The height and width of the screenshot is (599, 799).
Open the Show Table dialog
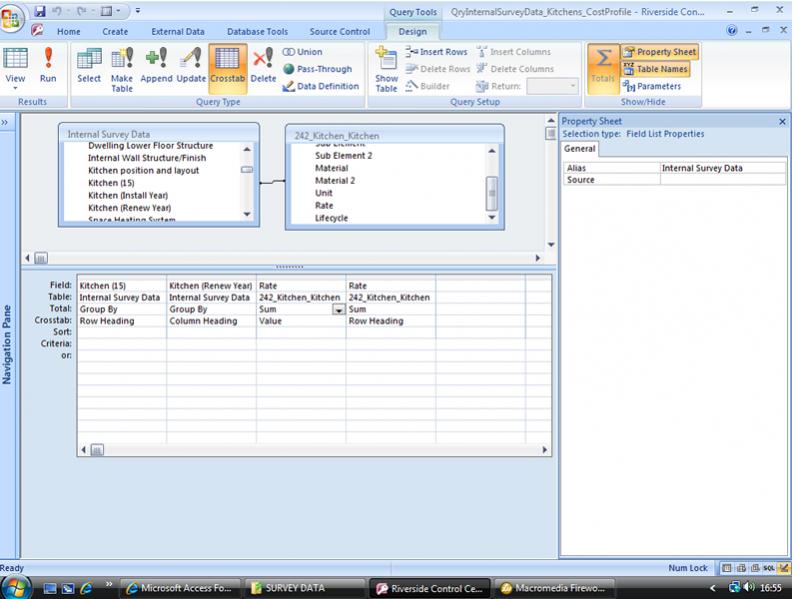coord(386,68)
